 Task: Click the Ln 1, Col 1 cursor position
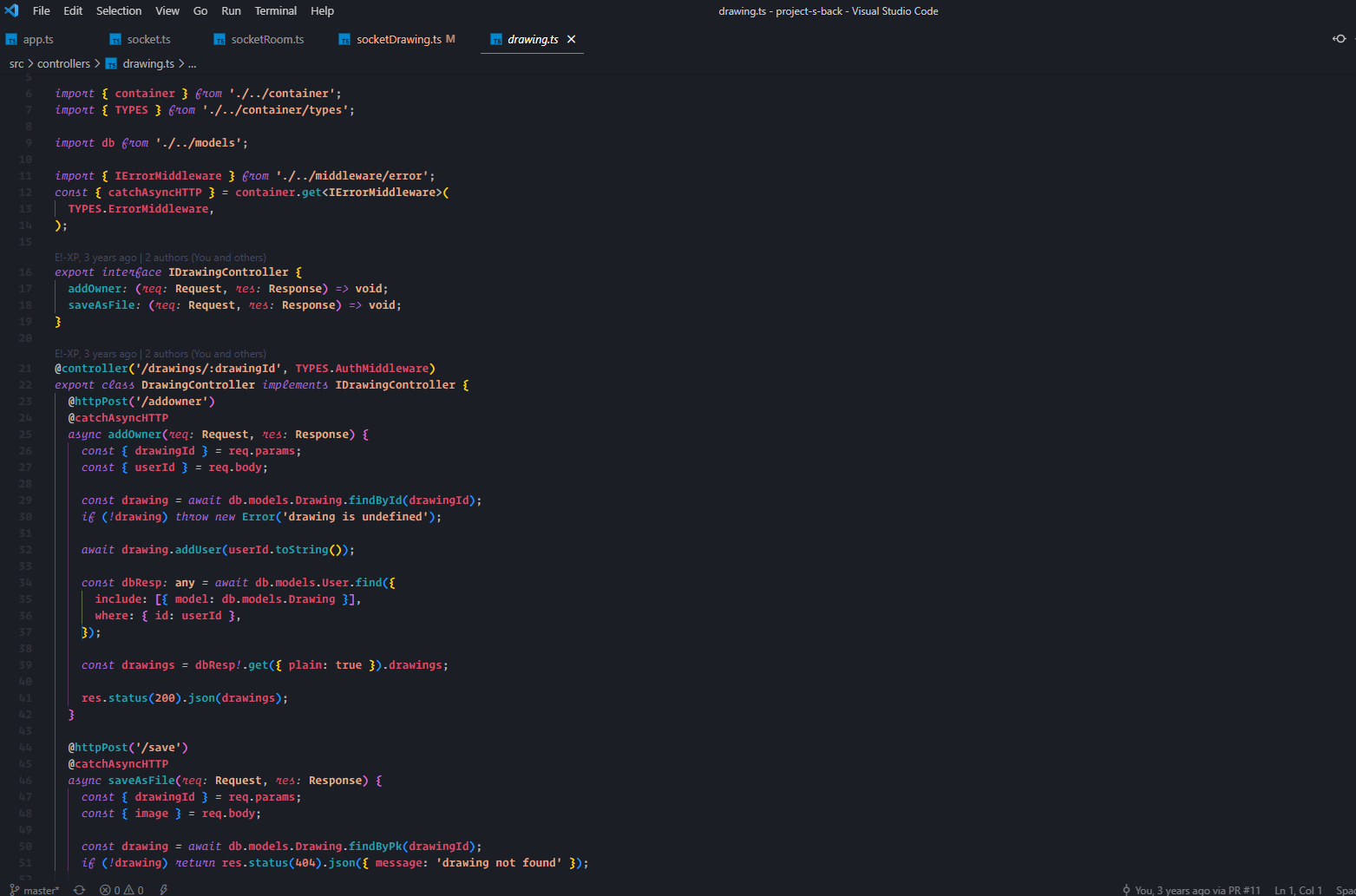pyautogui.click(x=1299, y=890)
